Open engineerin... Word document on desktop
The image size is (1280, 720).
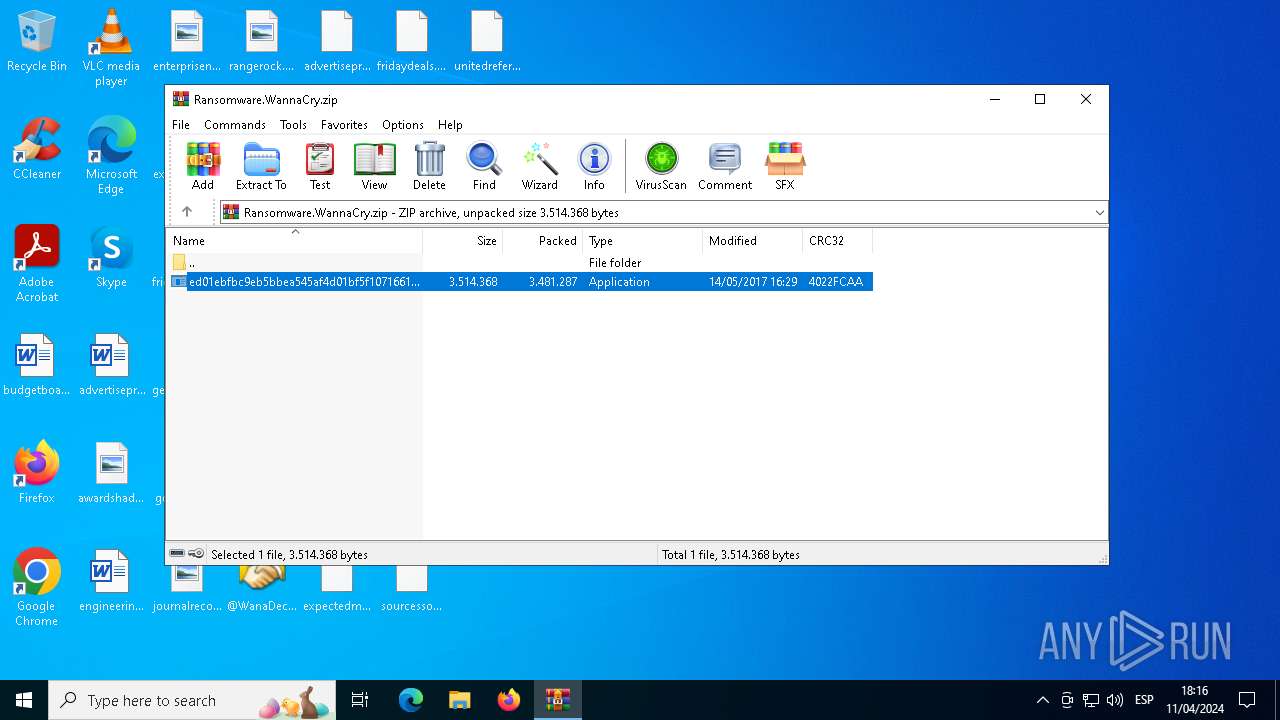tap(111, 580)
